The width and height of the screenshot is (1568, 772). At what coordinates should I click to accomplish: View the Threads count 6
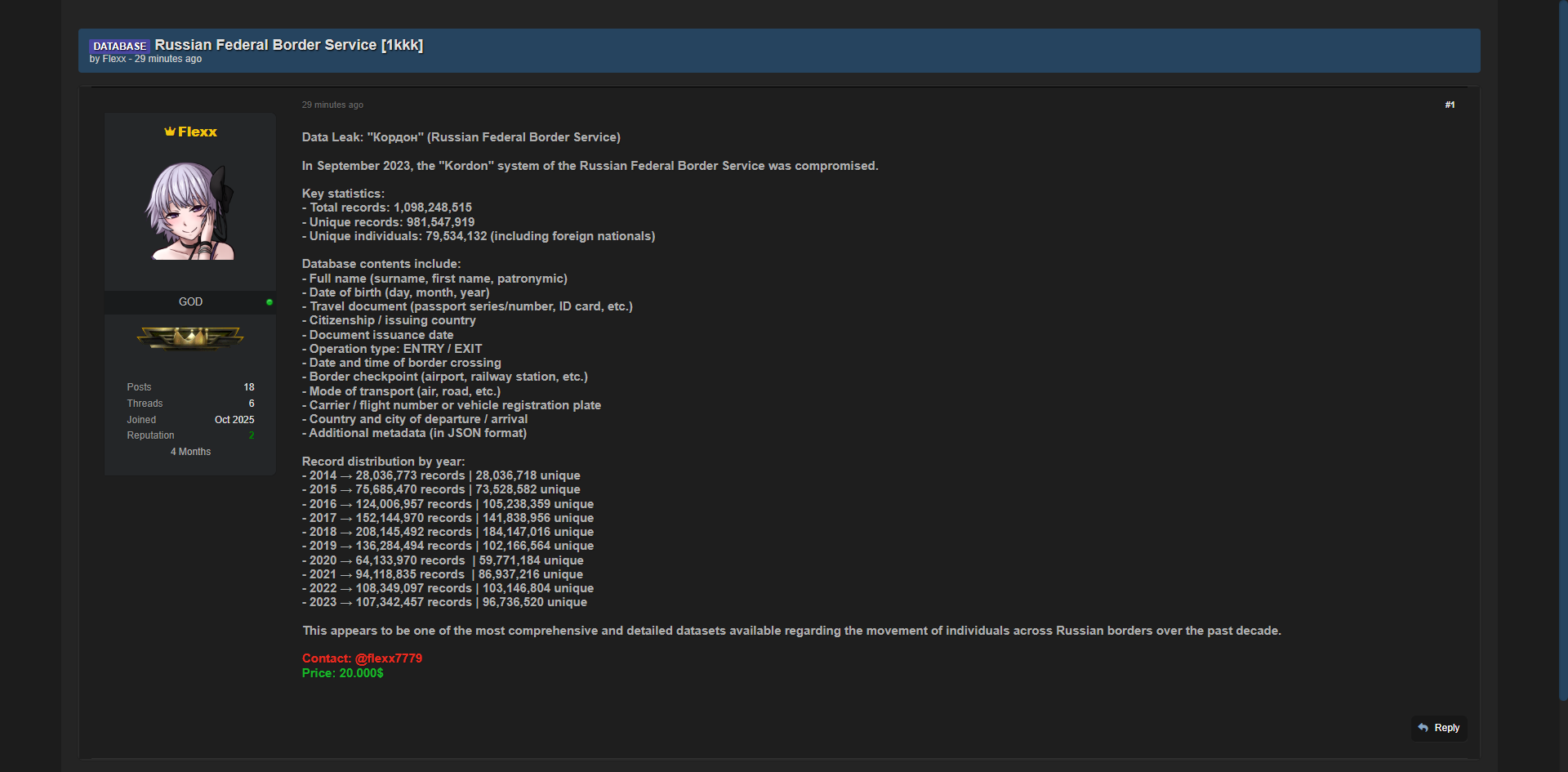251,404
